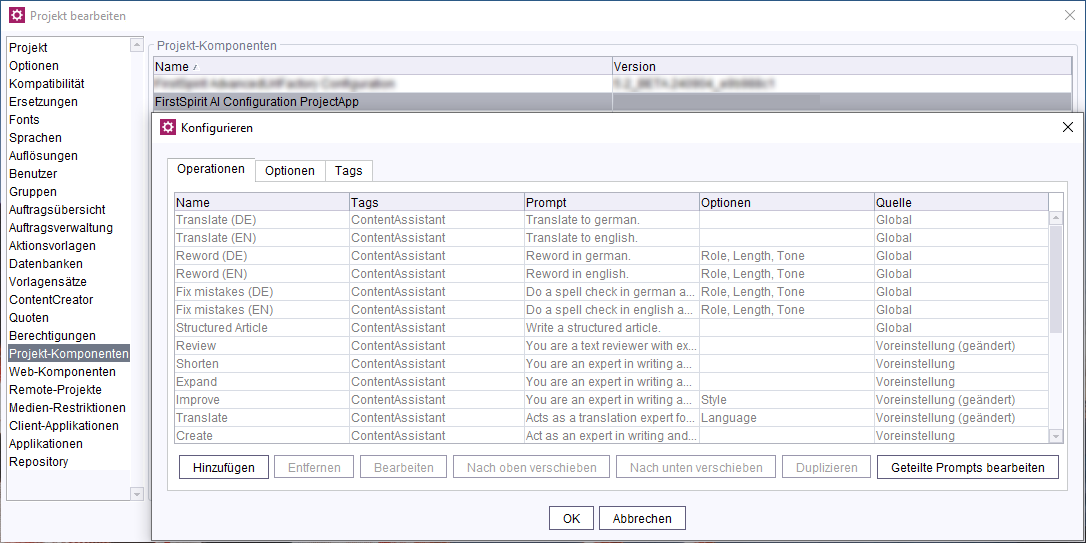Image resolution: width=1086 pixels, height=543 pixels.
Task: Sort by the Name column in Operationen
Action: pyautogui.click(x=262, y=202)
